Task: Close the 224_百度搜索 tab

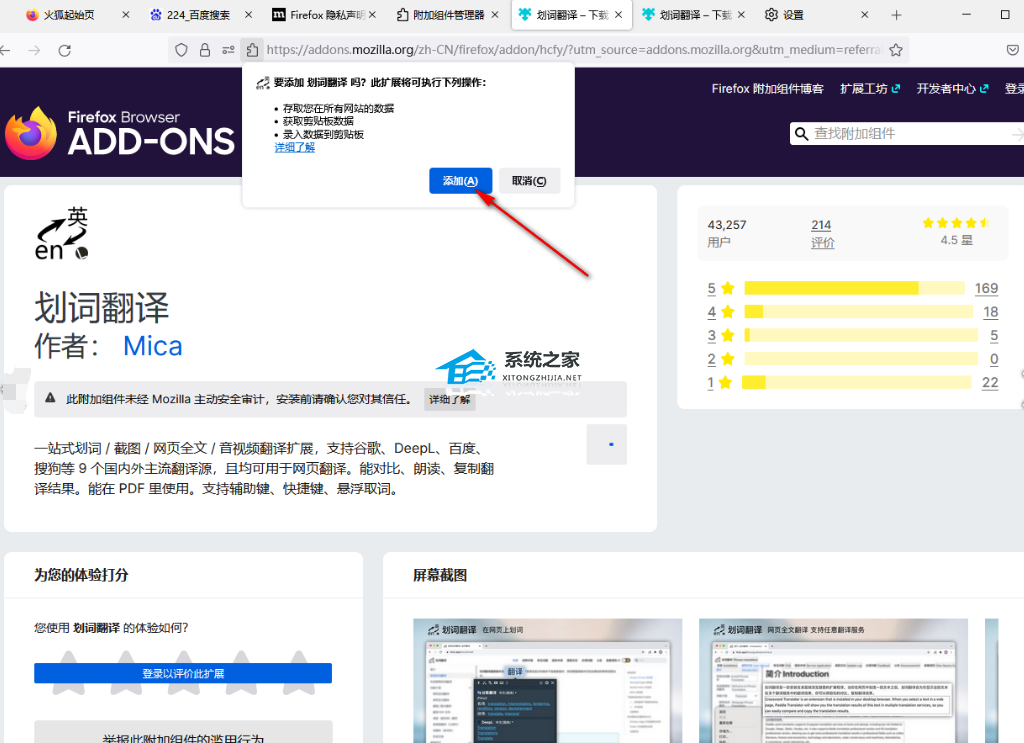Action: pyautogui.click(x=249, y=14)
